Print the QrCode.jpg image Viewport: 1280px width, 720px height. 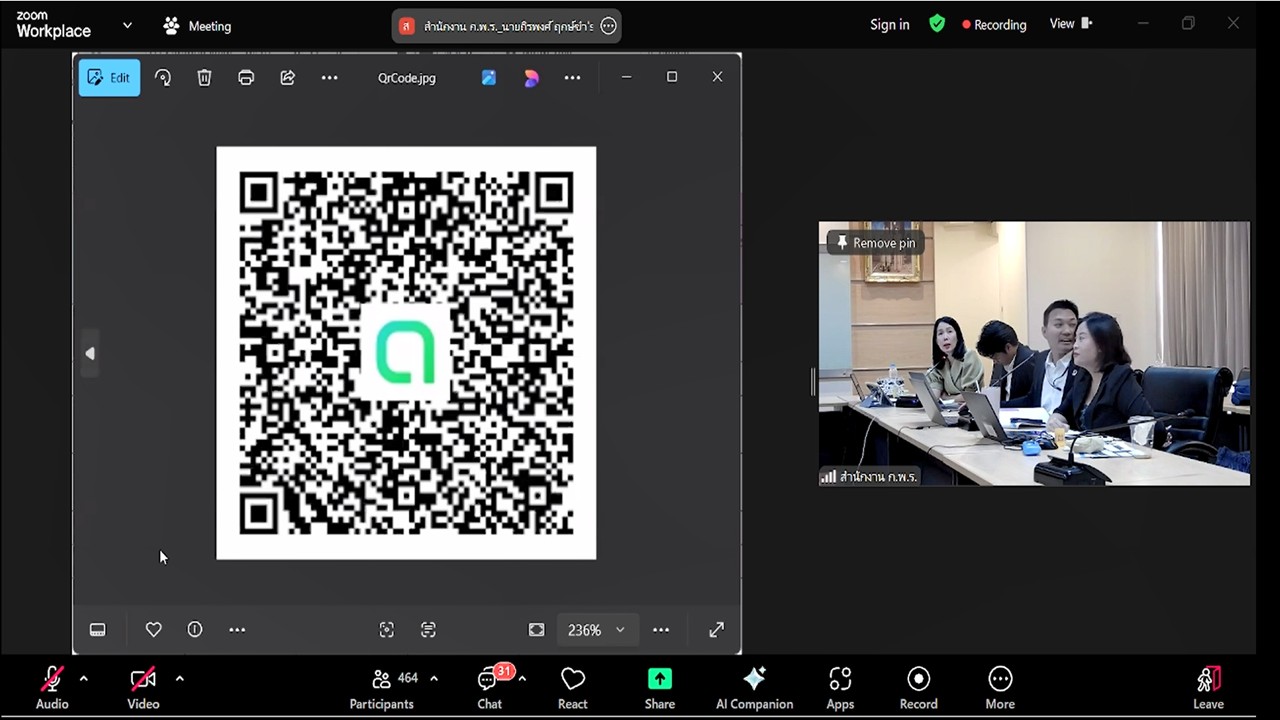pyautogui.click(x=246, y=78)
